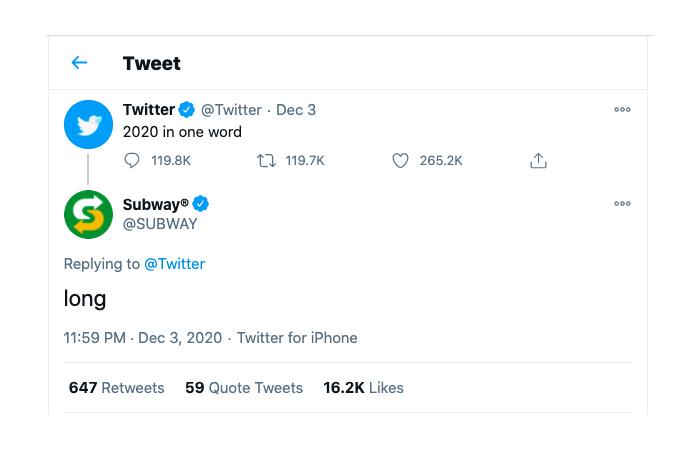This screenshot has width=700, height=450.
Task: Click the reply bubble icon on Twitter's tweet
Action: (132, 160)
